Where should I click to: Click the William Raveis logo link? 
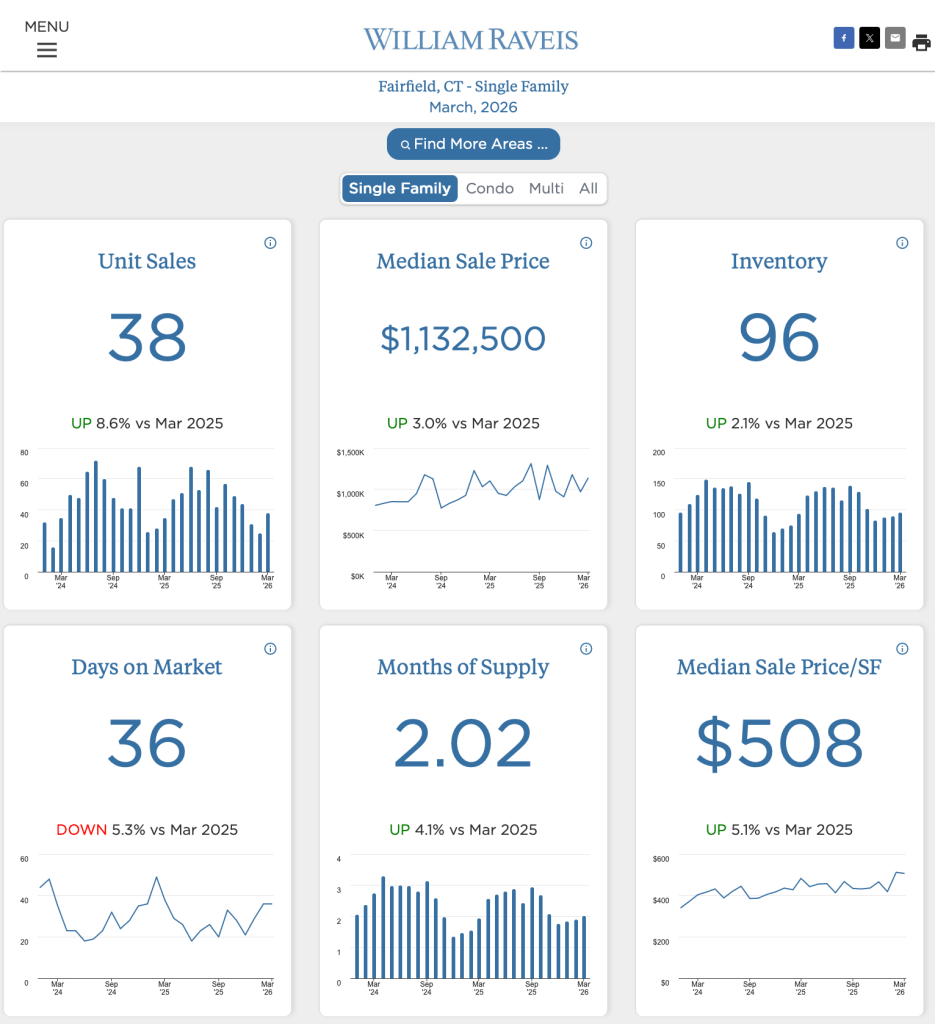(x=471, y=40)
